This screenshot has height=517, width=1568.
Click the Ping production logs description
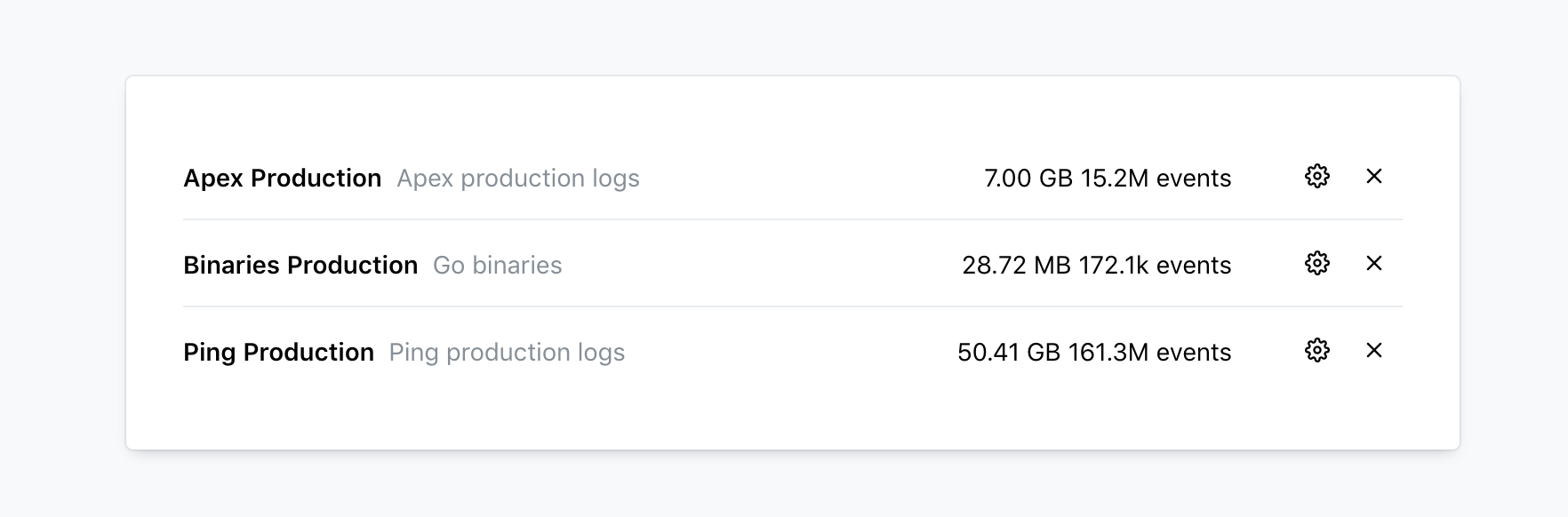(x=506, y=351)
